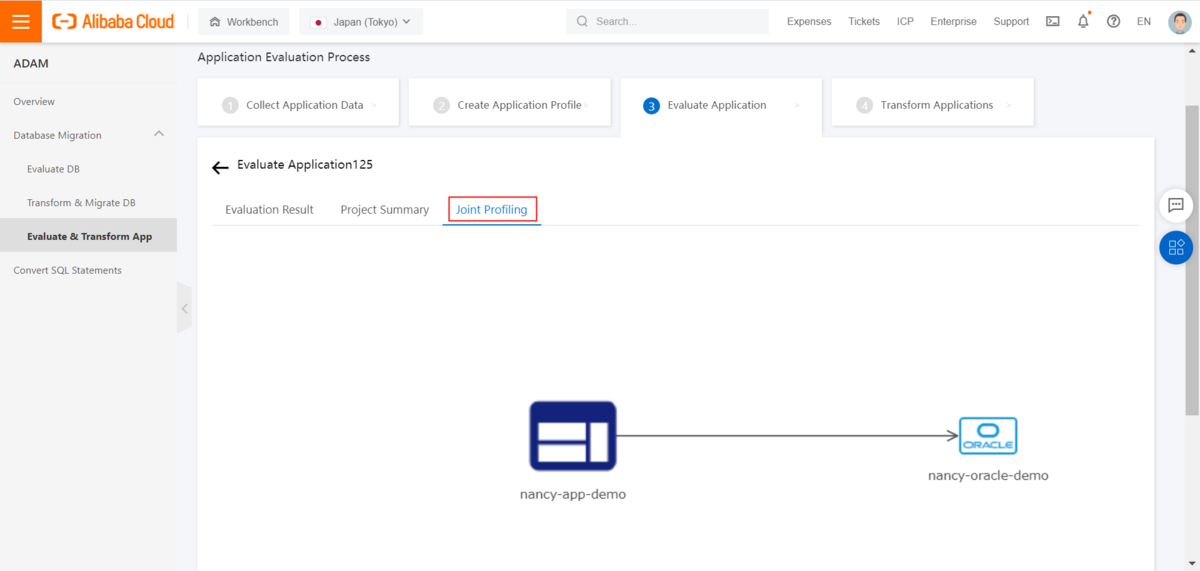Image resolution: width=1200 pixels, height=571 pixels.
Task: Open Overview in the ADAM sidebar
Action: click(34, 102)
